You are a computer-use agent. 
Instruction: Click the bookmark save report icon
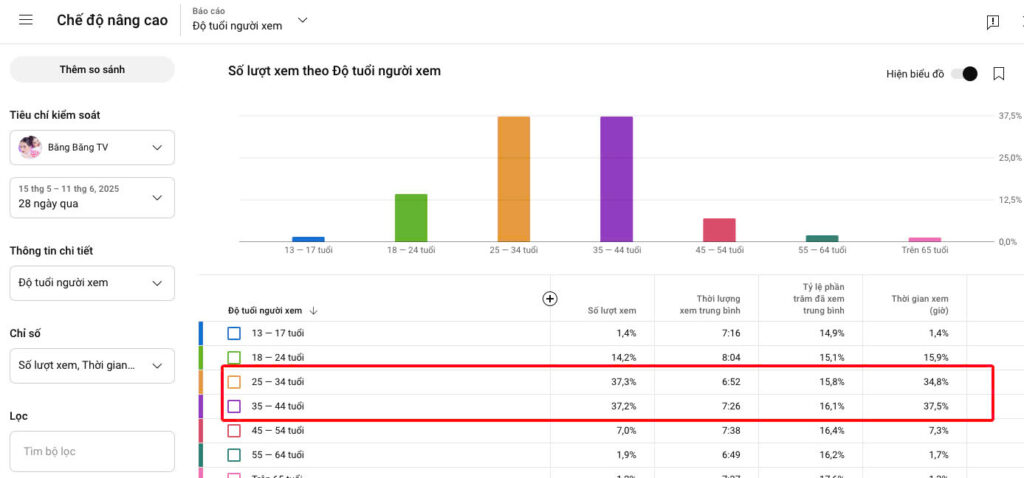[998, 74]
